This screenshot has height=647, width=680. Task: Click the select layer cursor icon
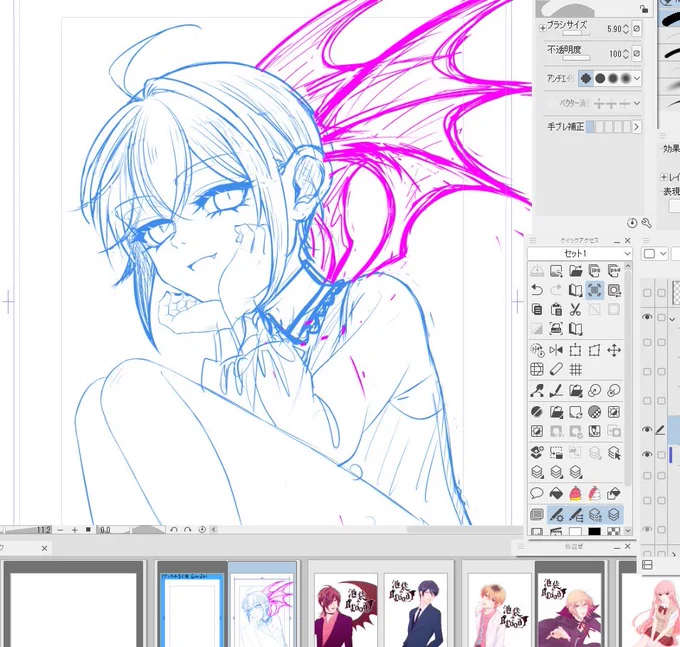[x=614, y=453]
